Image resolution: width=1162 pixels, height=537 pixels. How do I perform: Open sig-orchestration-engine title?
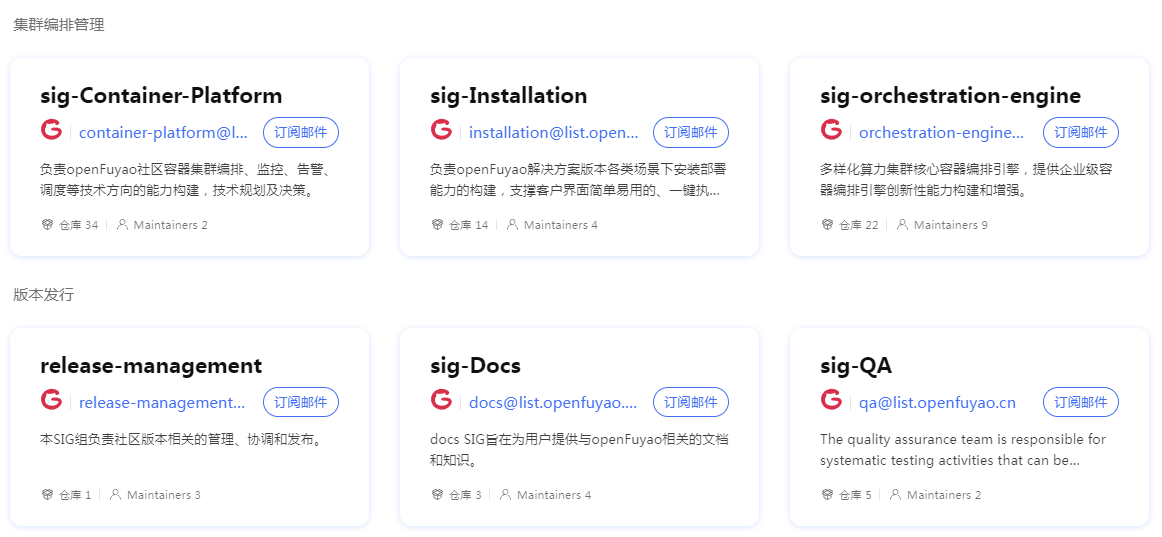tap(950, 96)
